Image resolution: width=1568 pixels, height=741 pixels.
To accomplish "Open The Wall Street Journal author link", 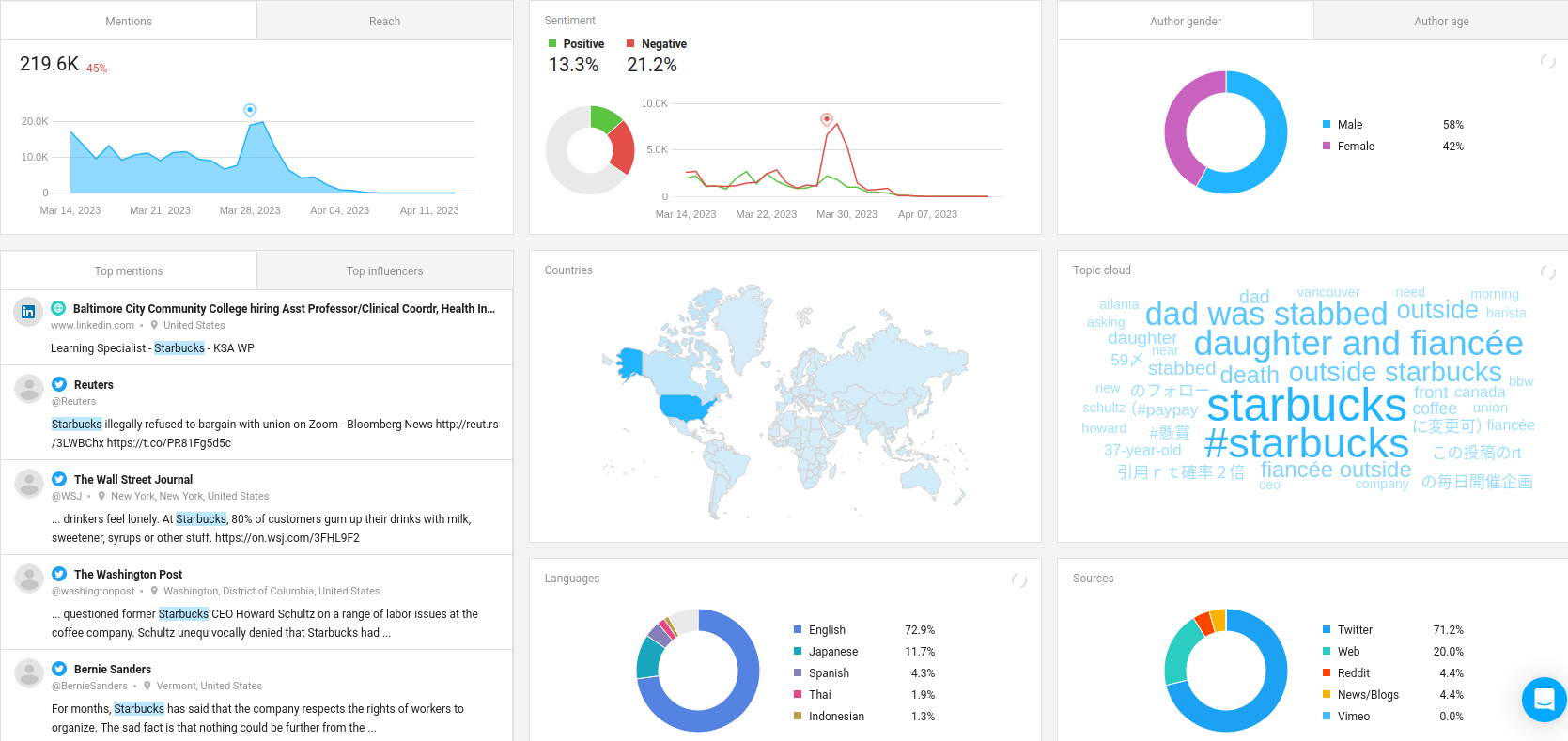I will click(133, 479).
